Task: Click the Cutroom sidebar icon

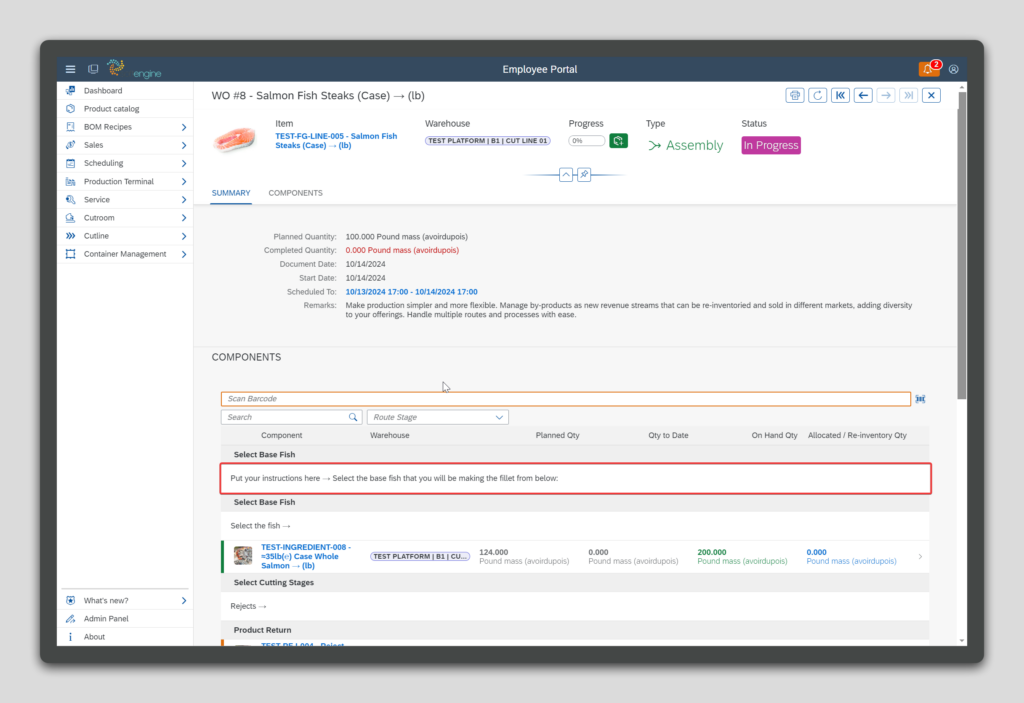Action: [71, 218]
